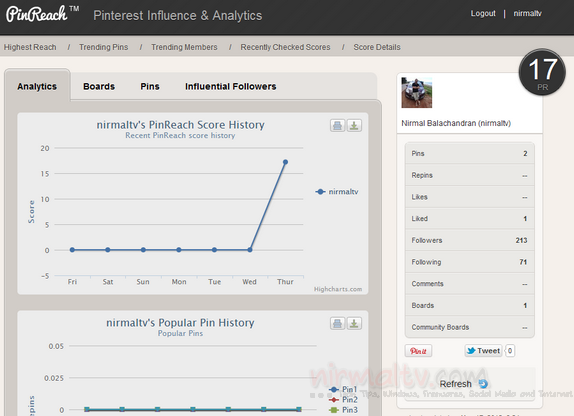Image resolution: width=574 pixels, height=416 pixels.
Task: Print the PinReach Score History chart
Action: (x=337, y=126)
